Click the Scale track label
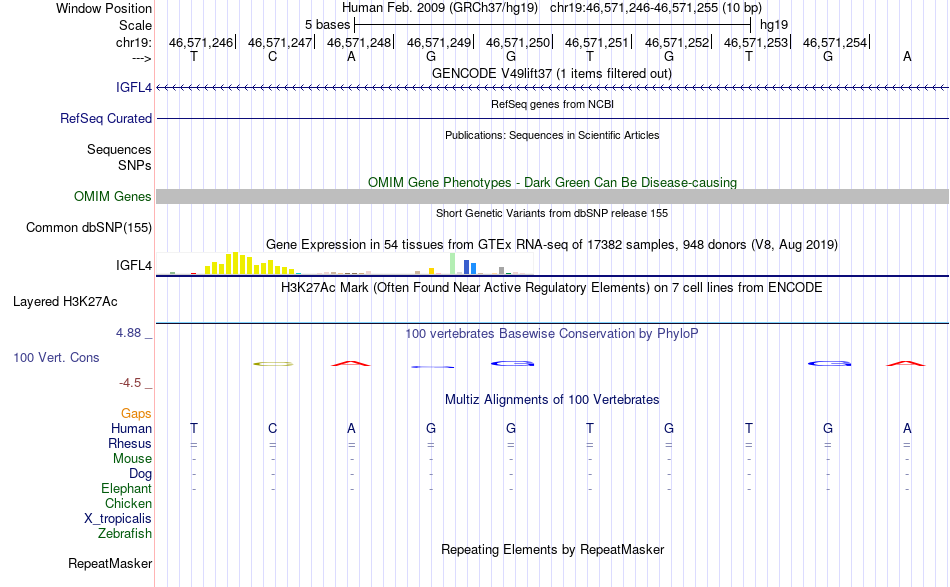The width and height of the screenshot is (950, 587). (135, 25)
